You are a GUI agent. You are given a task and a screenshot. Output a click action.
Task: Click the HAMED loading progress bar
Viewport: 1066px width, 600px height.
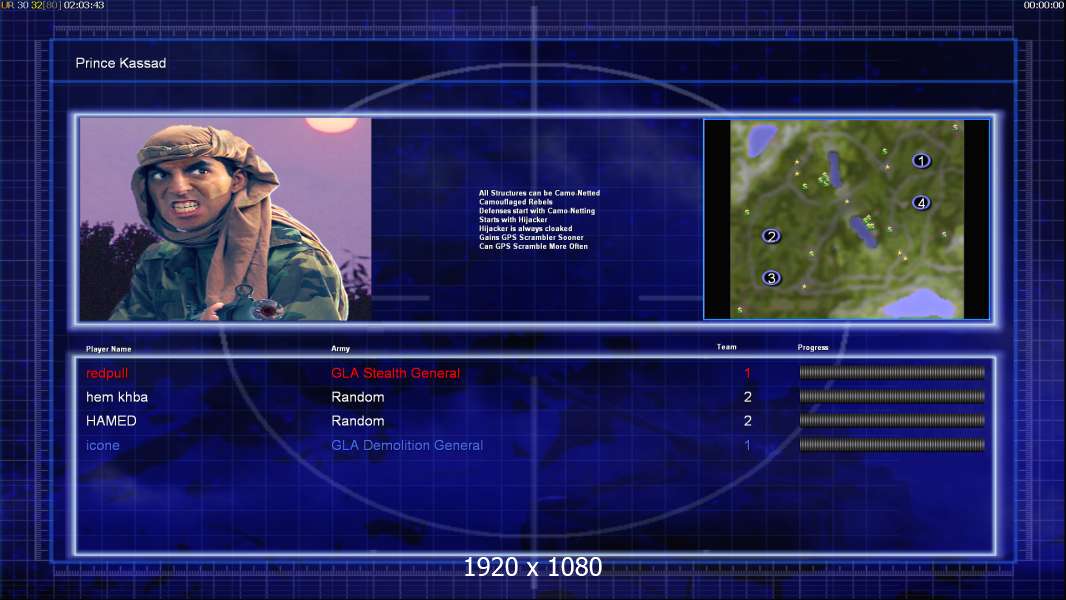click(x=892, y=421)
